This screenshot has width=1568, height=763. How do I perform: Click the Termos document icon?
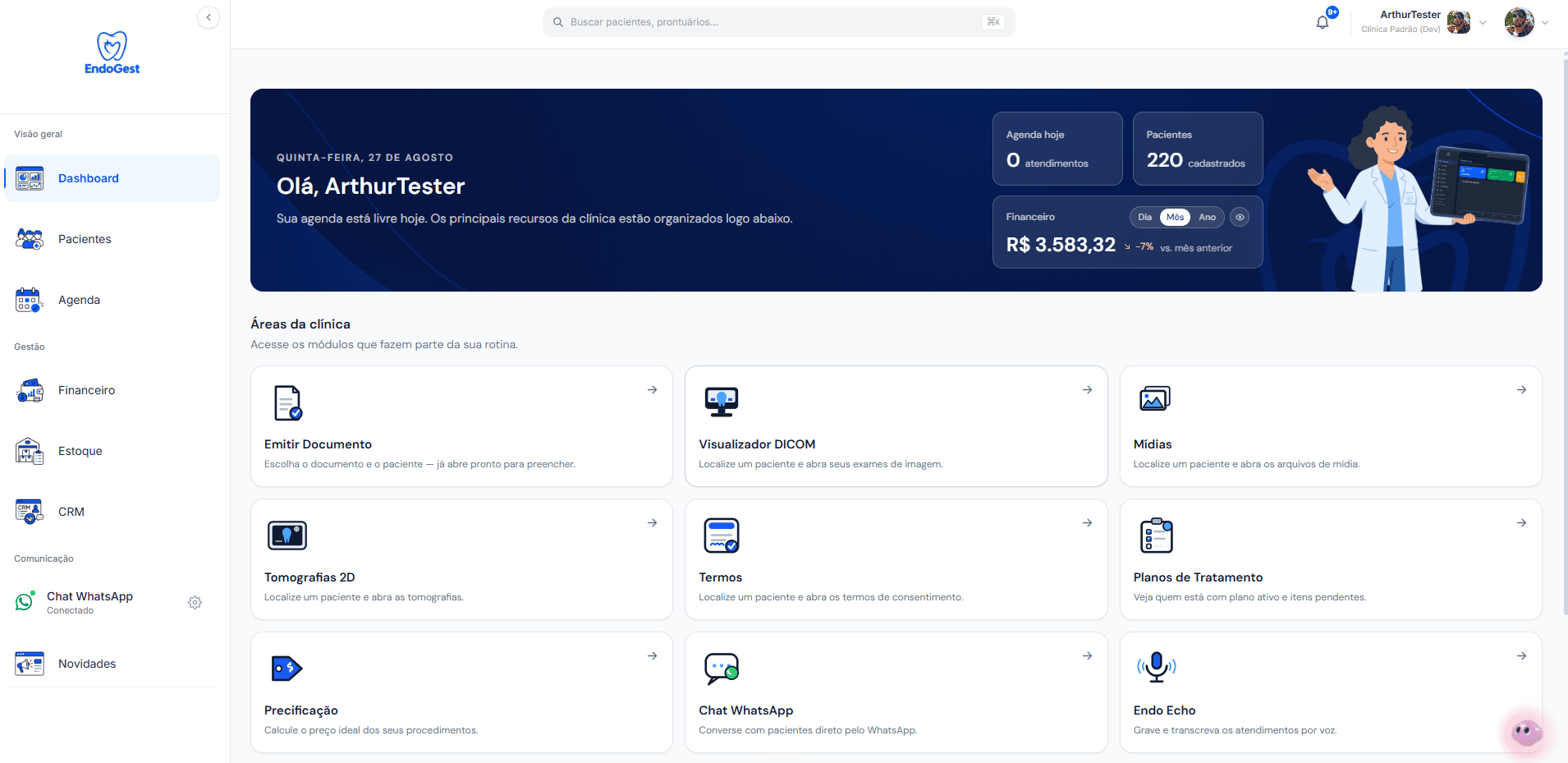click(x=722, y=535)
